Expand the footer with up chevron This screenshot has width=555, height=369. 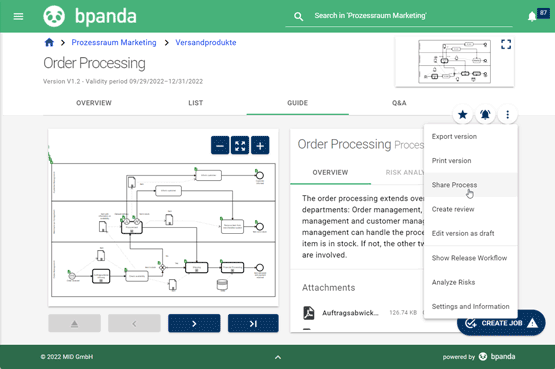click(278, 357)
